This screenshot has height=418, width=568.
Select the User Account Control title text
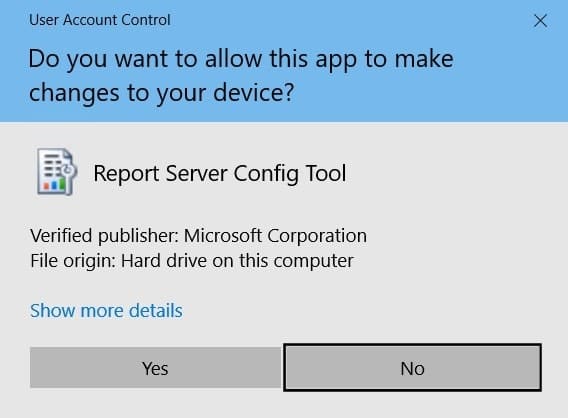pyautogui.click(x=100, y=20)
